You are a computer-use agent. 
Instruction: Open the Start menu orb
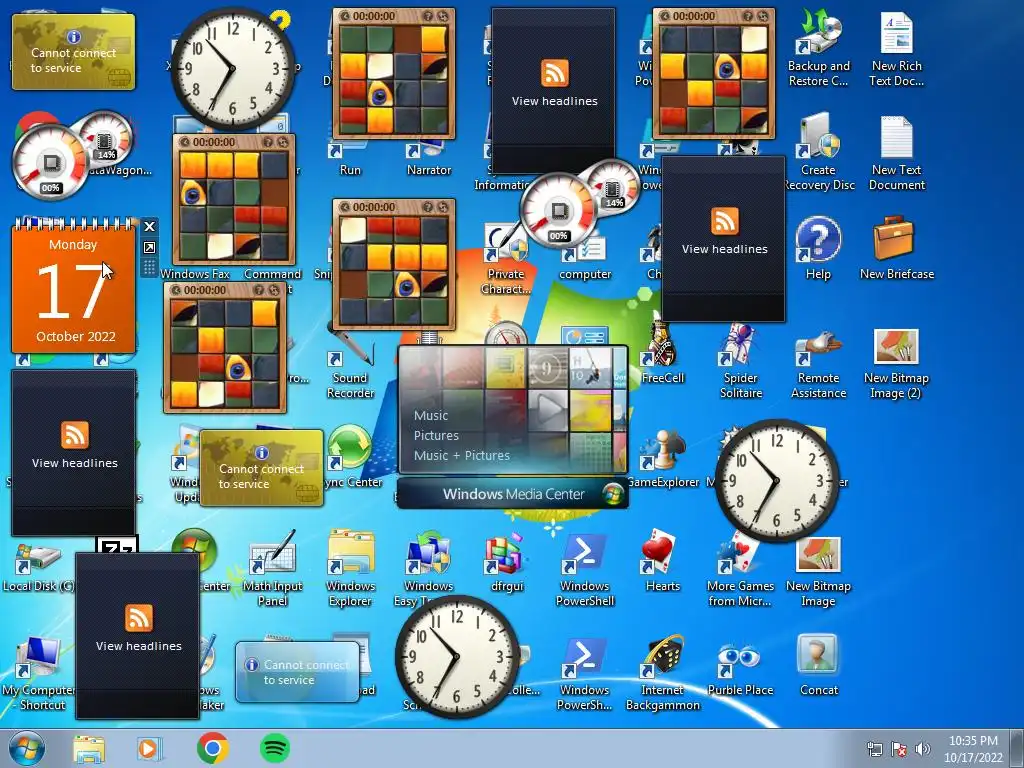pos(27,748)
